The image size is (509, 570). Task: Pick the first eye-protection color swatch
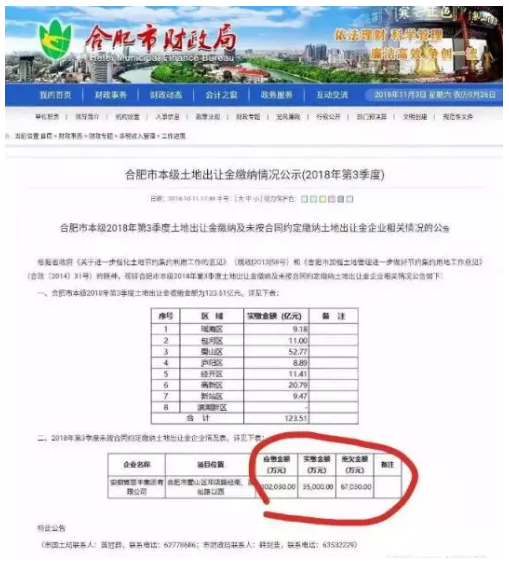tap(305, 199)
